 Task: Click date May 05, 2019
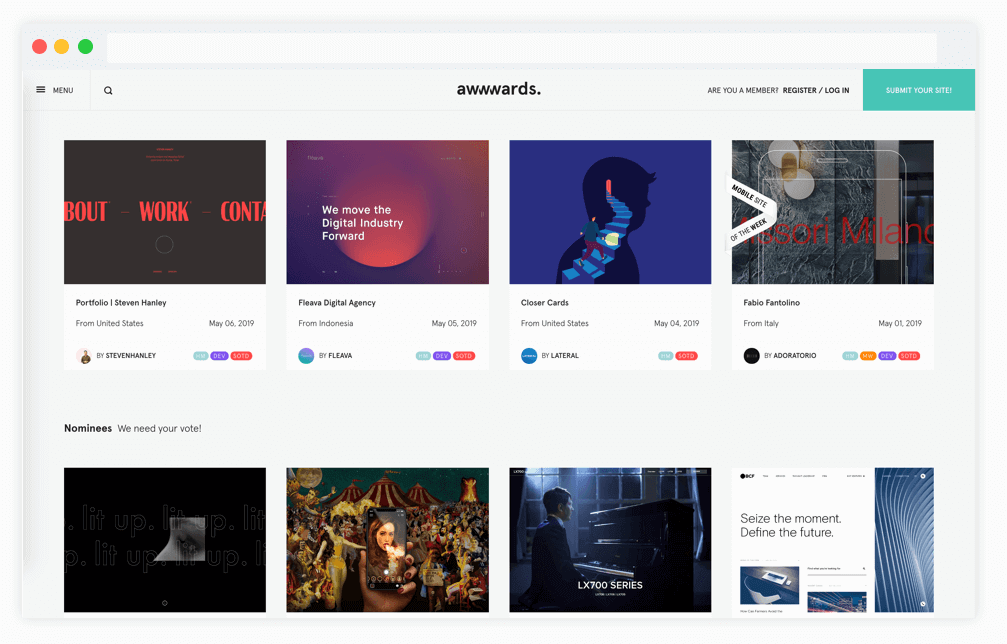[454, 324]
